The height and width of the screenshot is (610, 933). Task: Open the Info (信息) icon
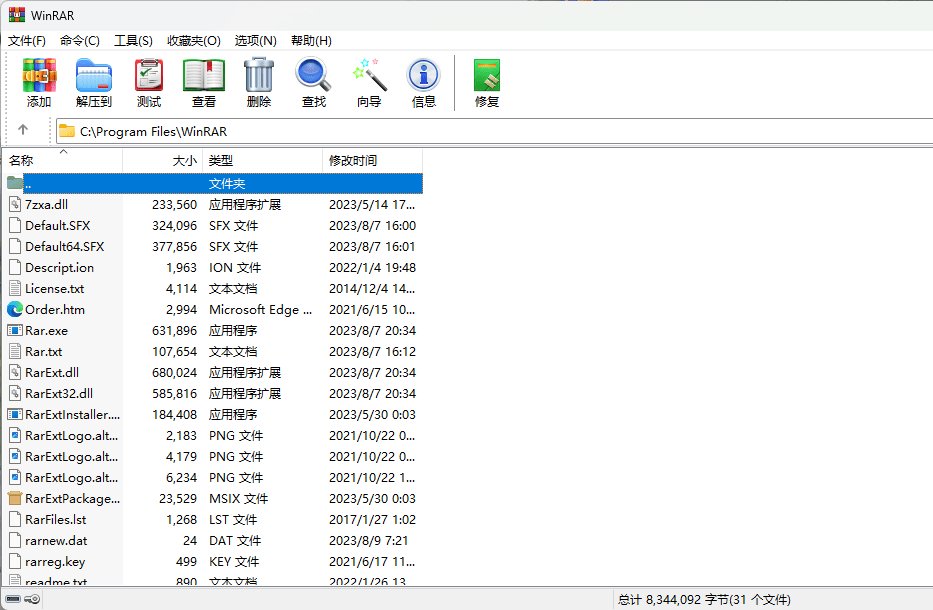[x=424, y=75]
